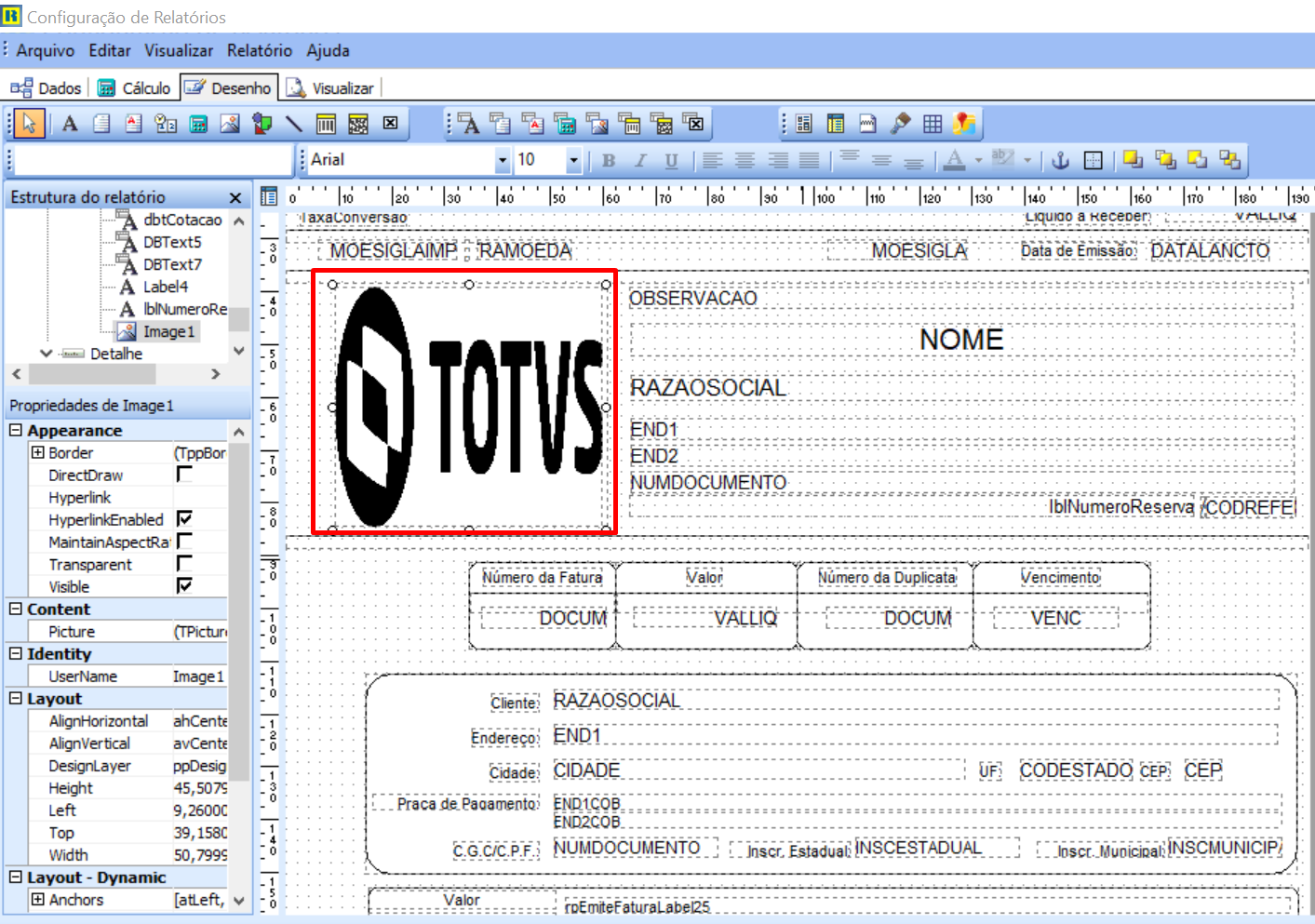This screenshot has height=924, width=1315.
Task: Pick the Label component tool
Action: [x=70, y=123]
